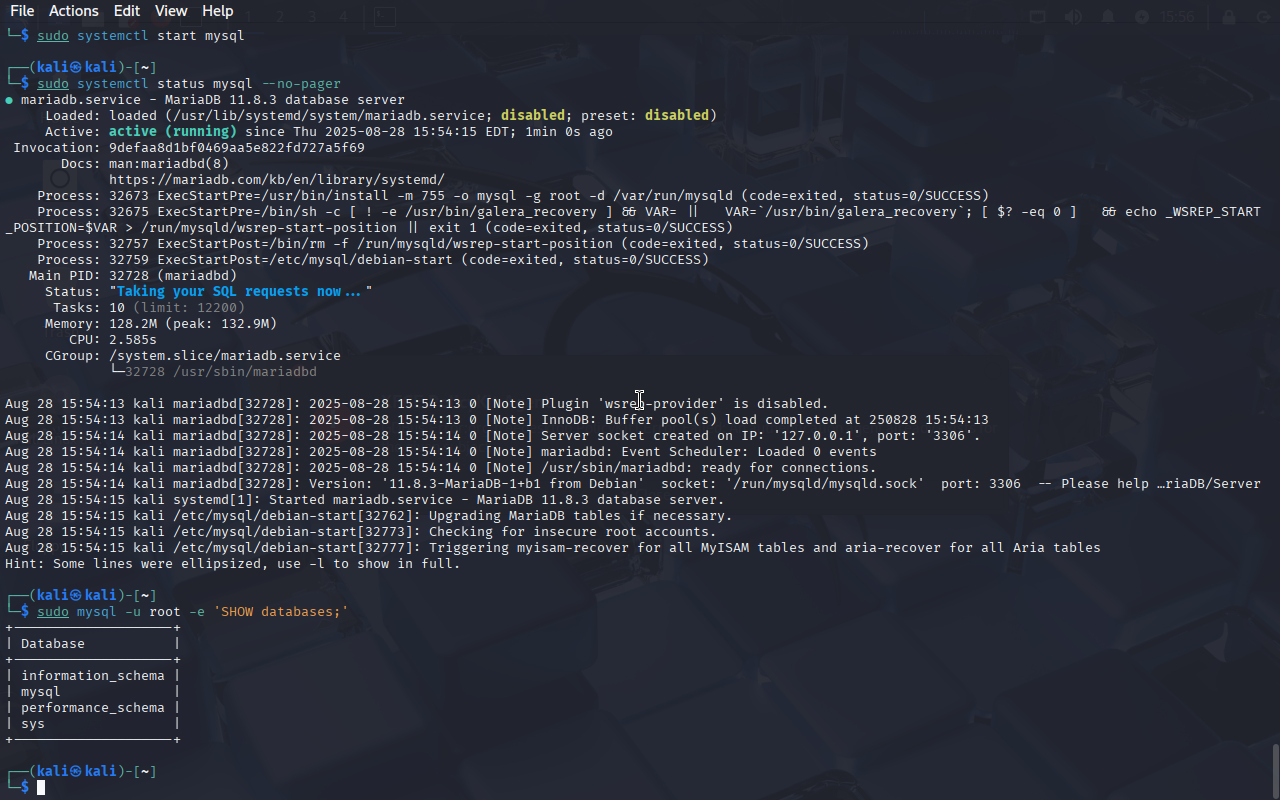Viewport: 1280px width, 800px height.
Task: Click the 'mariadb.service - MariaDB 11.8.3 database server' title line
Action: [x=213, y=99]
